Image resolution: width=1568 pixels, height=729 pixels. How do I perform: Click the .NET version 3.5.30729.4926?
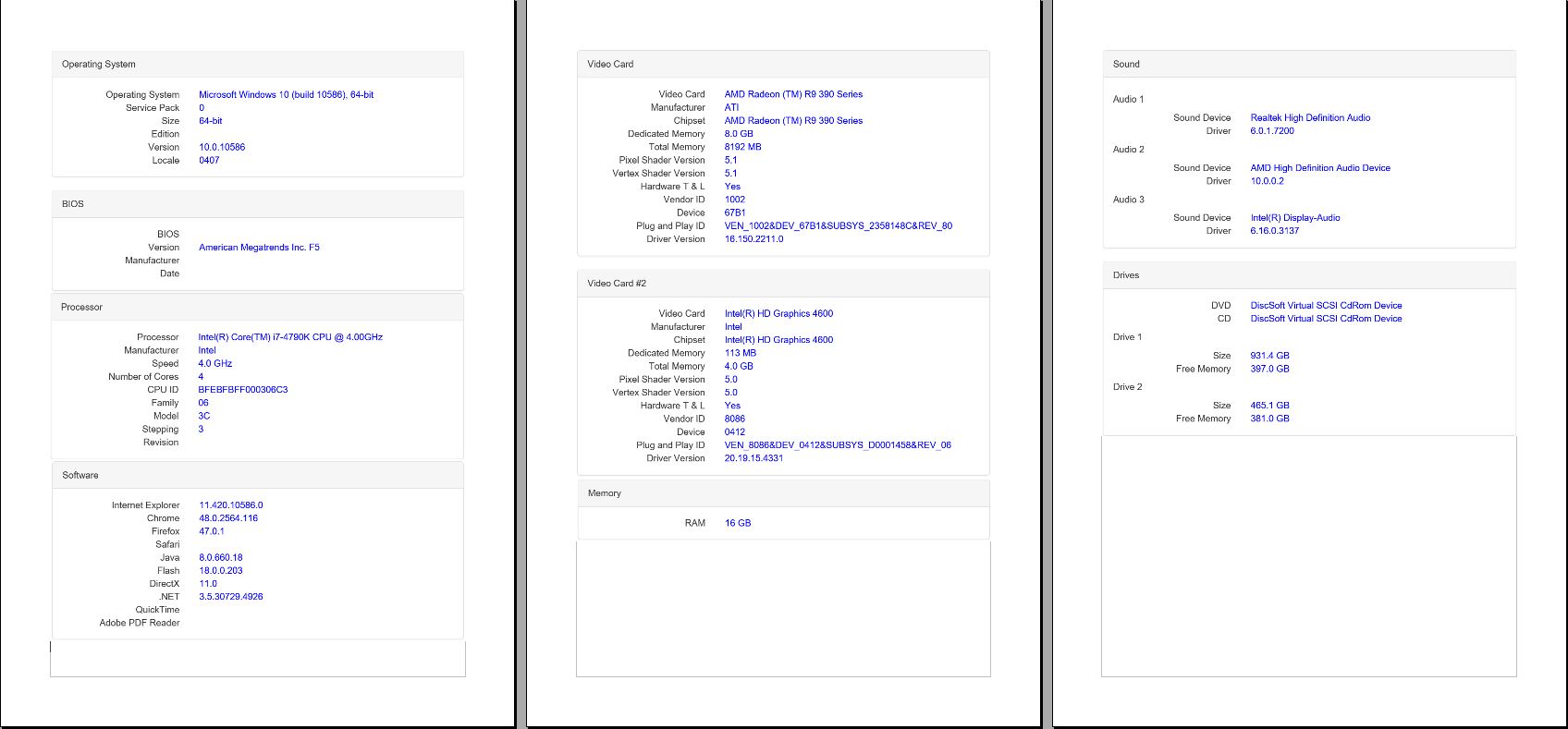tap(230, 597)
